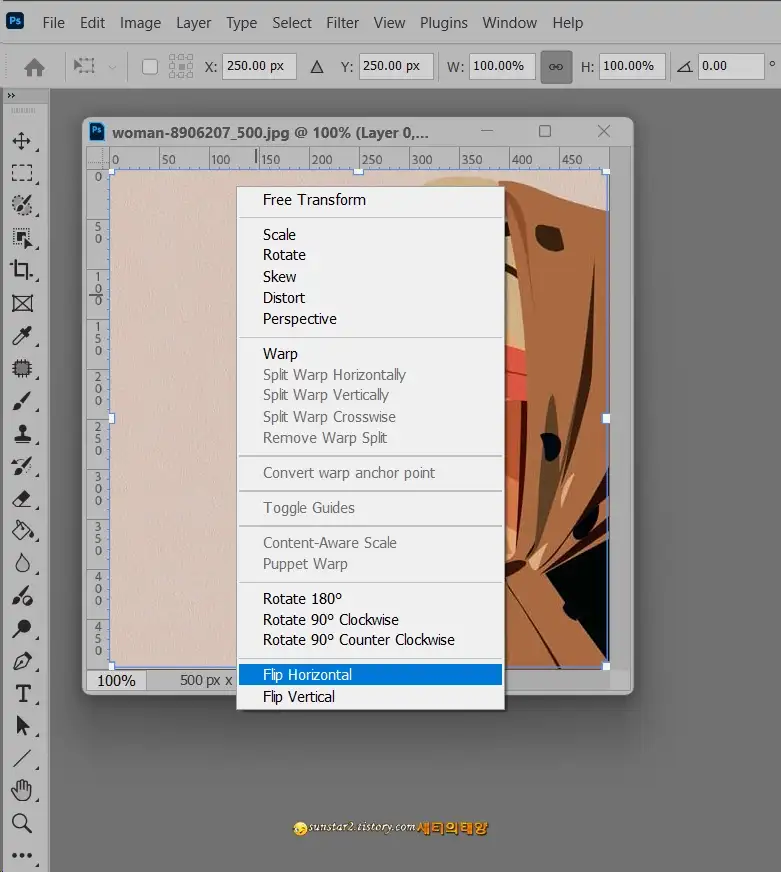Click the Y position field

(x=396, y=66)
